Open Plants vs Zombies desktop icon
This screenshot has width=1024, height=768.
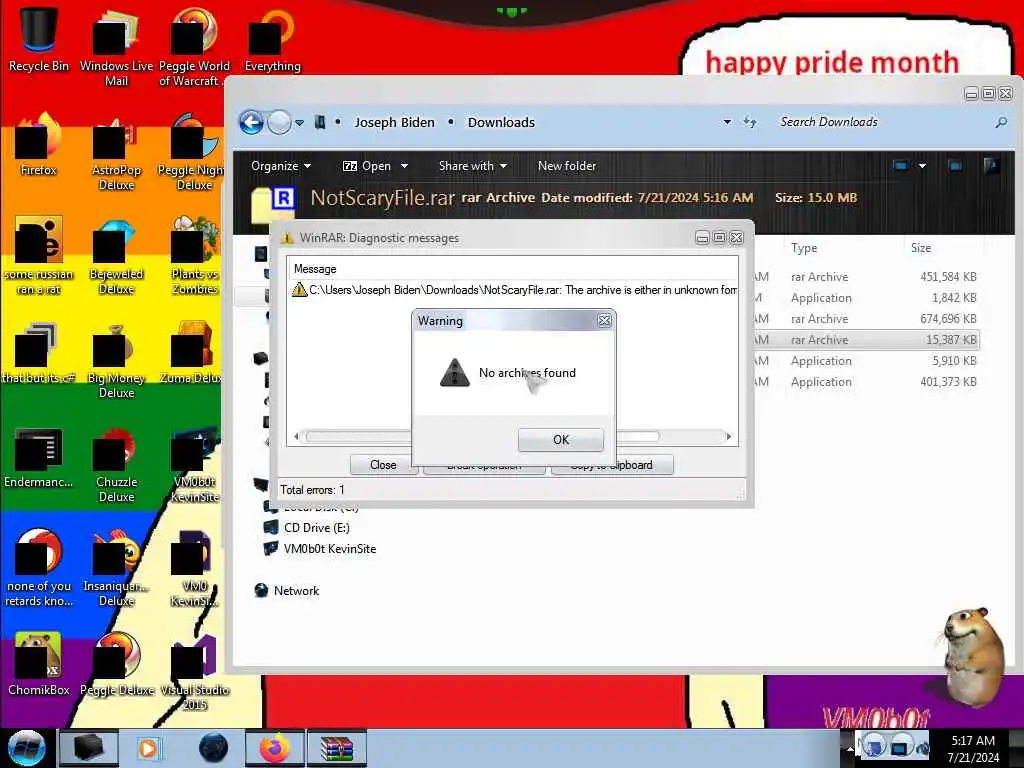[x=195, y=256]
